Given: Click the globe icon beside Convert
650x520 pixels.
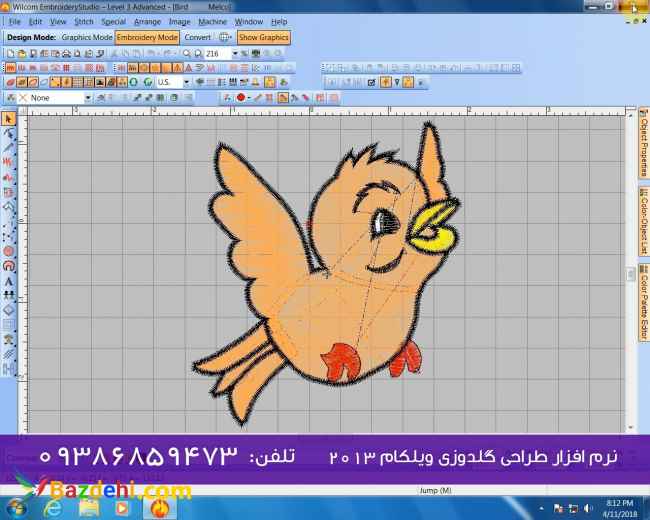Looking at the screenshot, I should (x=225, y=38).
